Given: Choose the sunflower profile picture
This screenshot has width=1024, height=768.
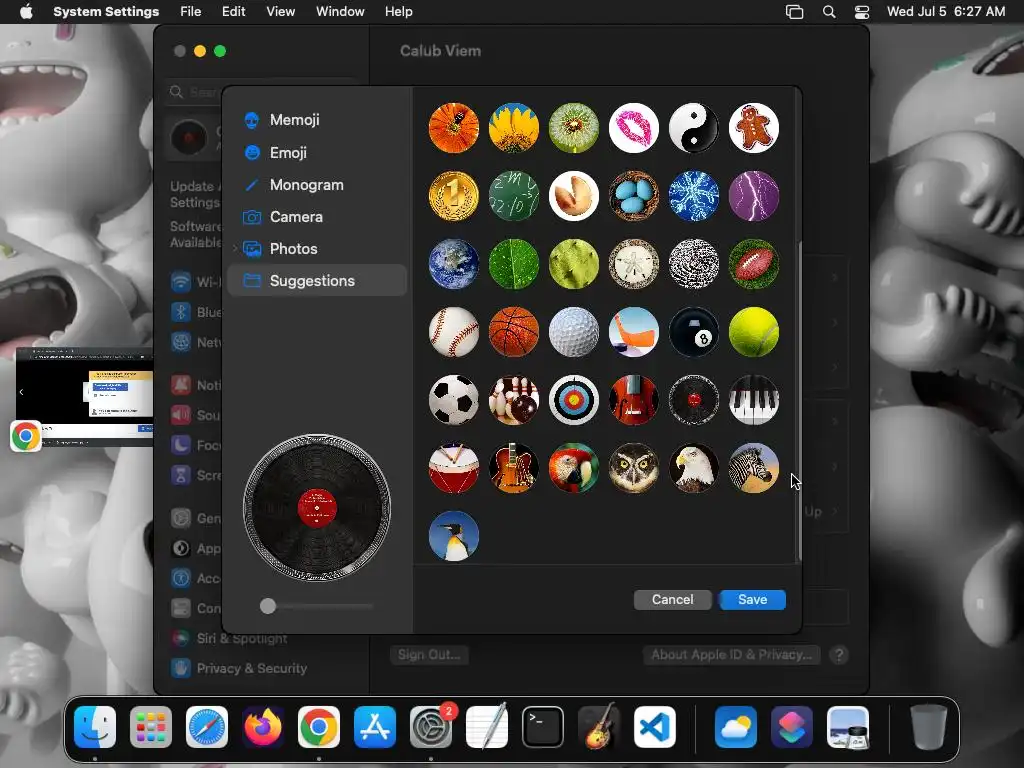Looking at the screenshot, I should [x=514, y=128].
